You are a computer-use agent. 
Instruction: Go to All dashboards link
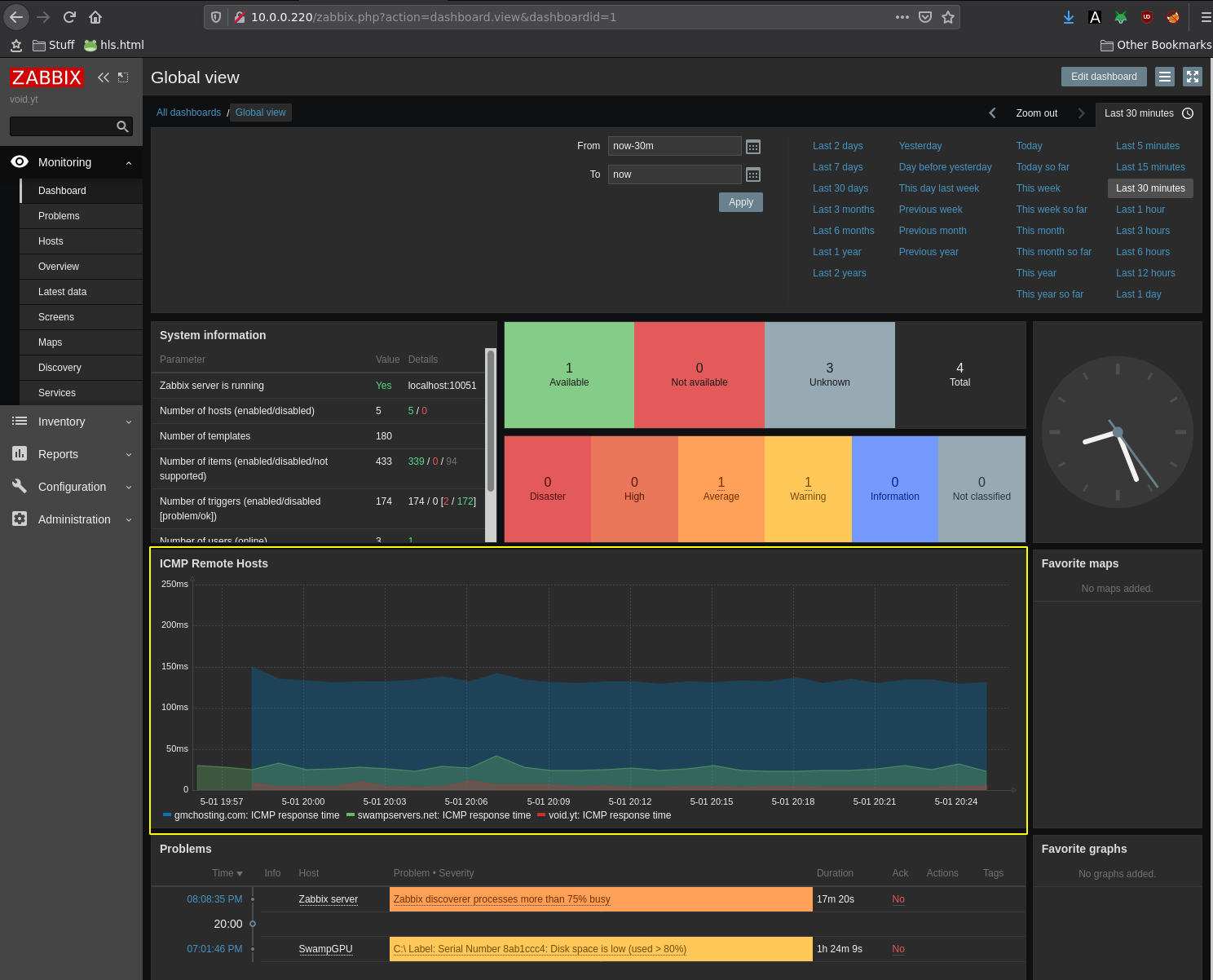(x=188, y=113)
